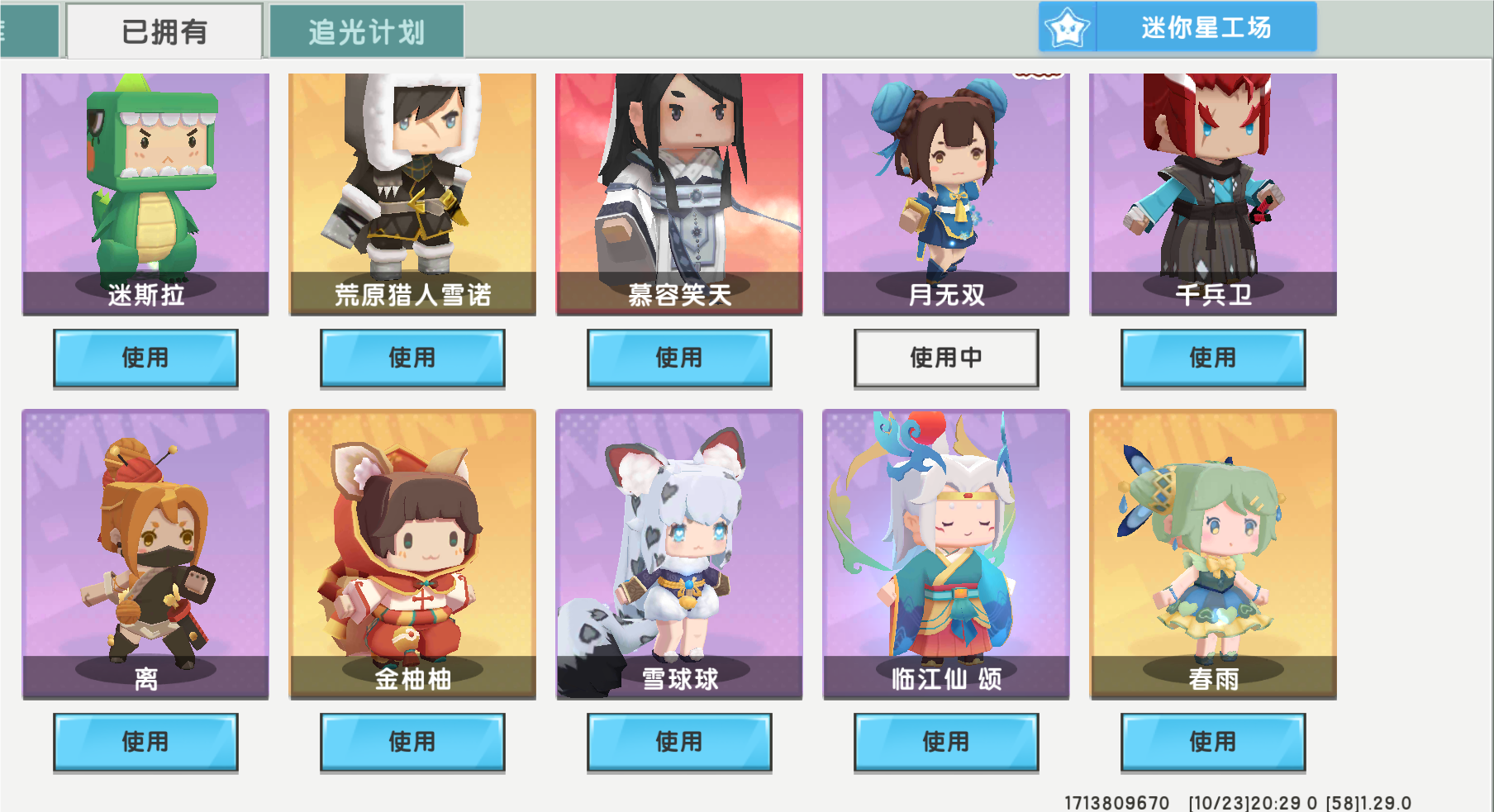Viewport: 1494px width, 812px height.
Task: Select the 已拥有 tab
Action: tap(164, 31)
